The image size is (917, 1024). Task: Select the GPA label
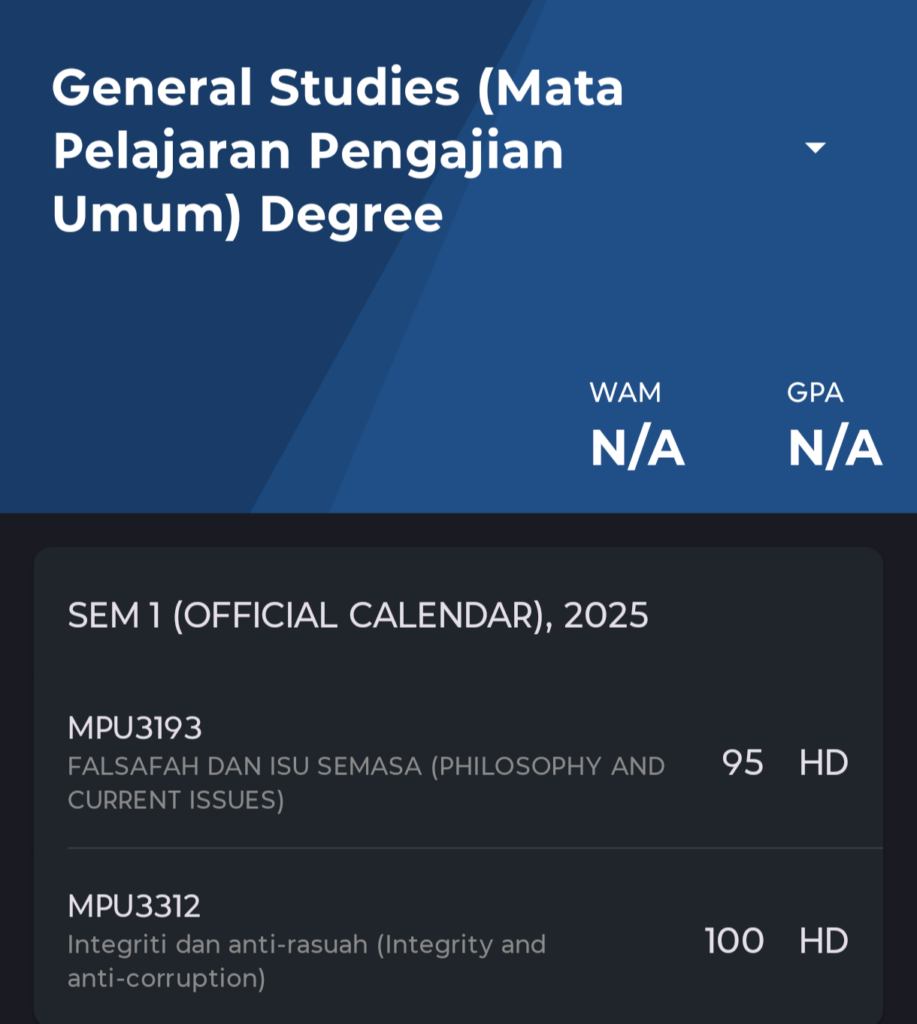[x=815, y=392]
